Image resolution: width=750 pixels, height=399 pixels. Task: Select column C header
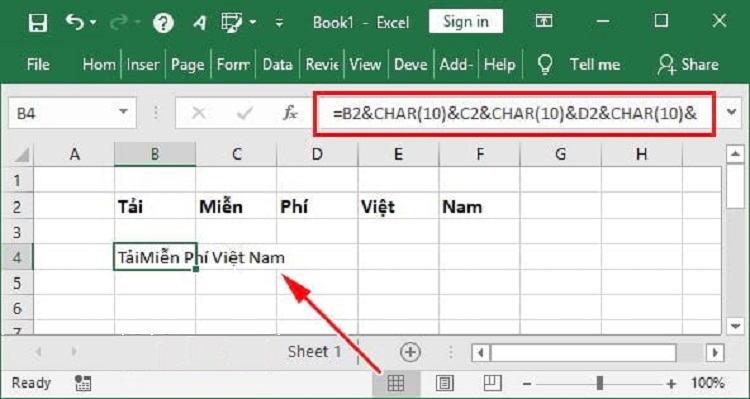pos(236,154)
